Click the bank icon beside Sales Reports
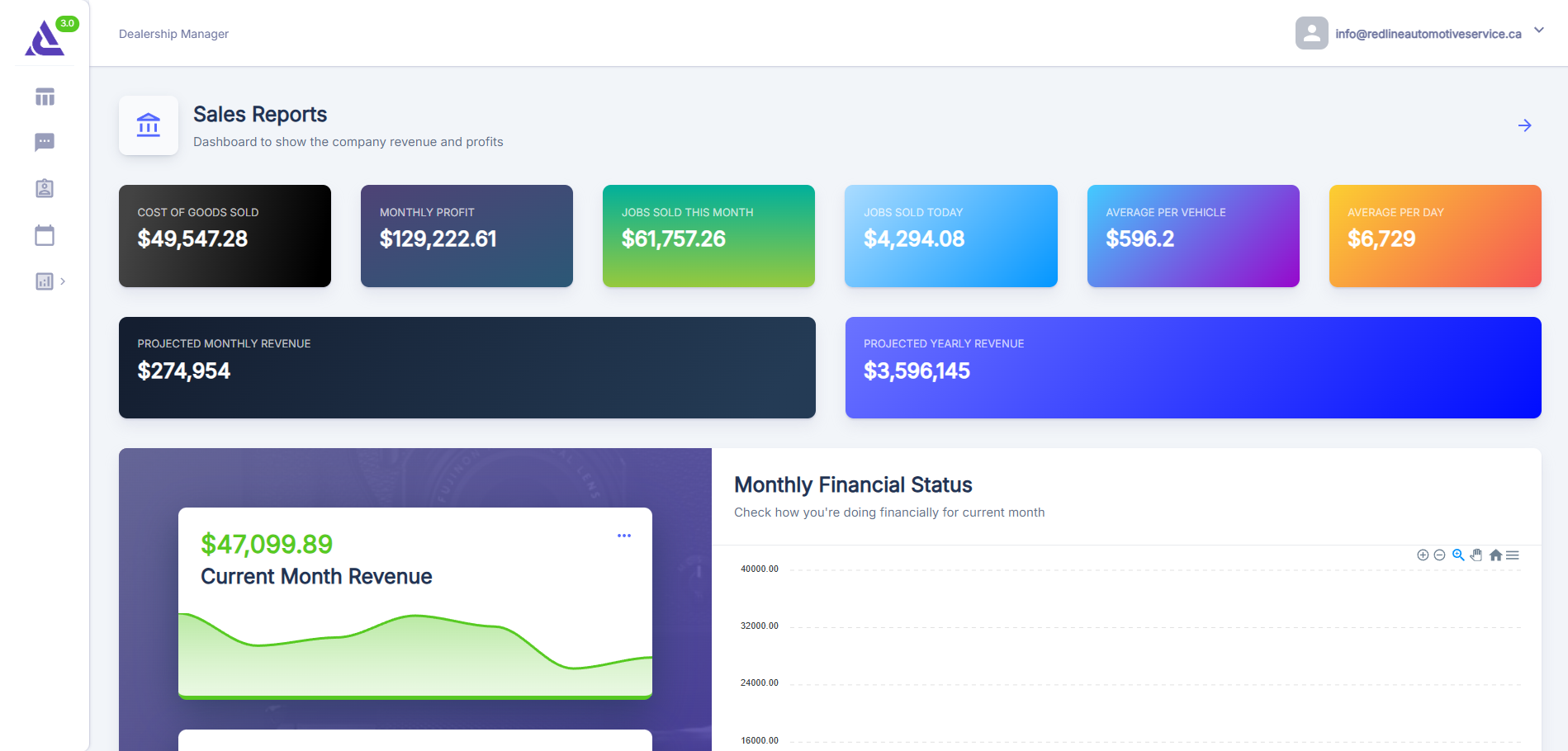The height and width of the screenshot is (751, 1568). pos(149,125)
